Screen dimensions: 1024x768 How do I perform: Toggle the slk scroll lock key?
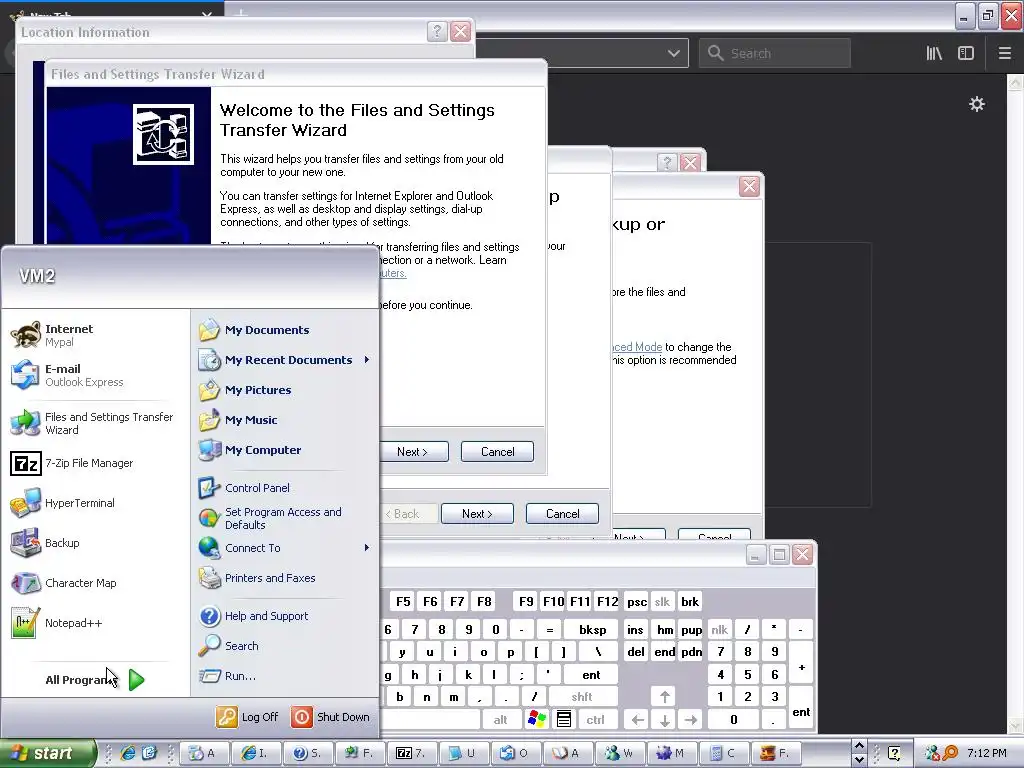coord(662,601)
